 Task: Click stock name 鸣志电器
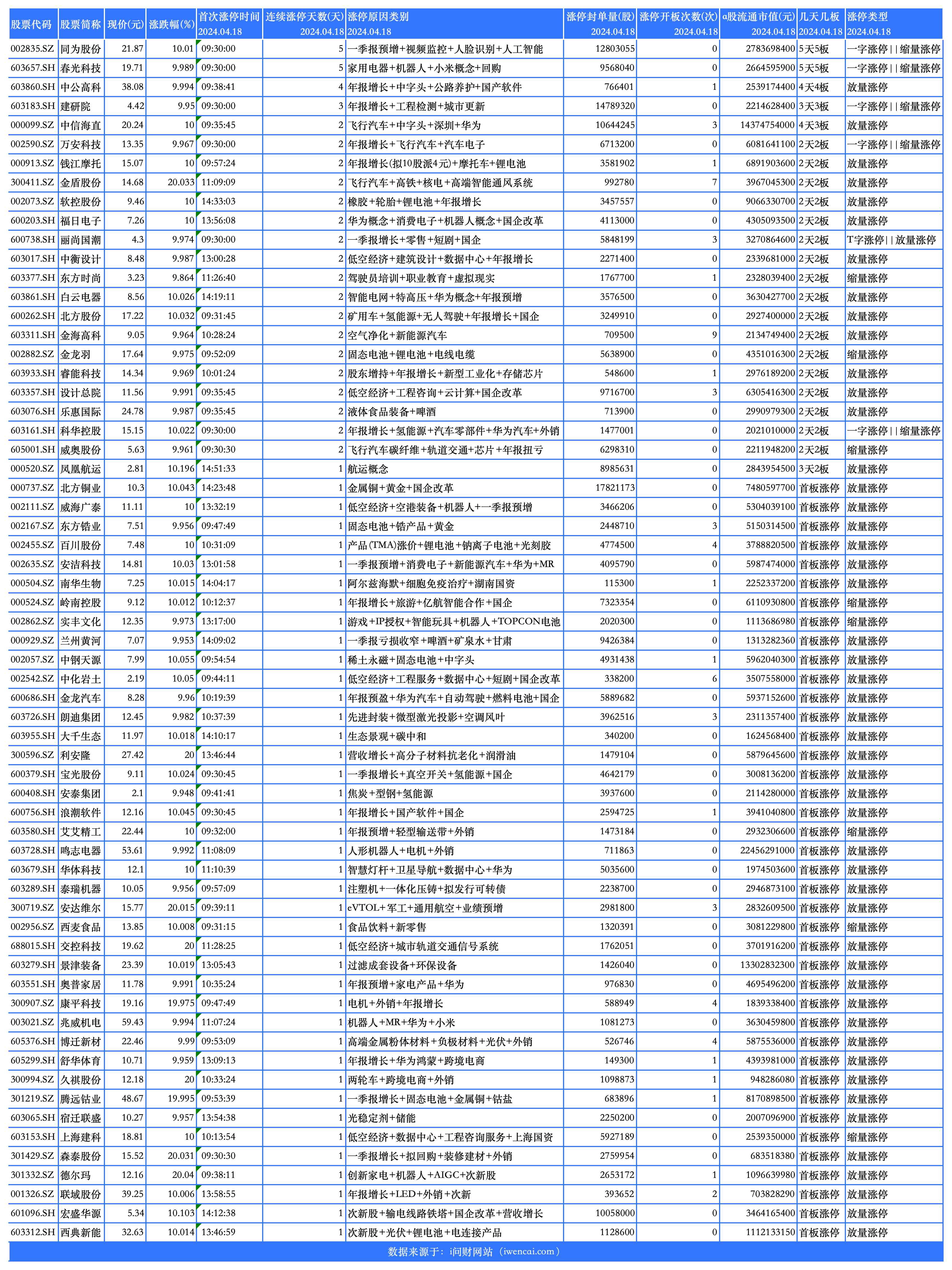coord(81,850)
